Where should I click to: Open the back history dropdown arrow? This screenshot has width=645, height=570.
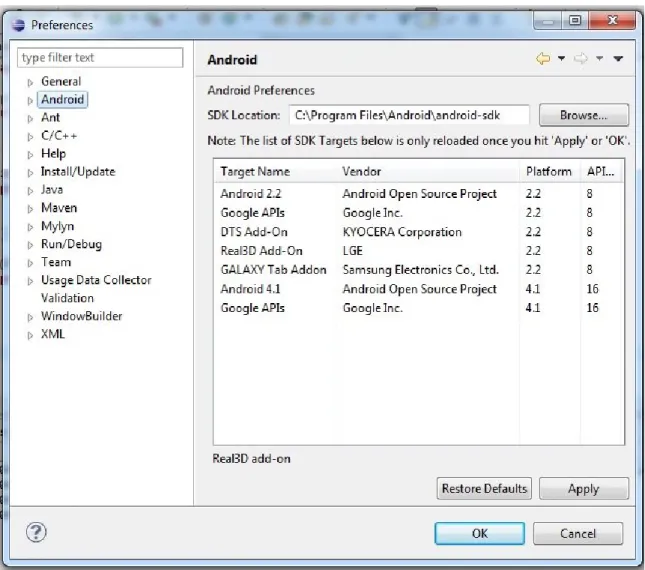[x=561, y=59]
